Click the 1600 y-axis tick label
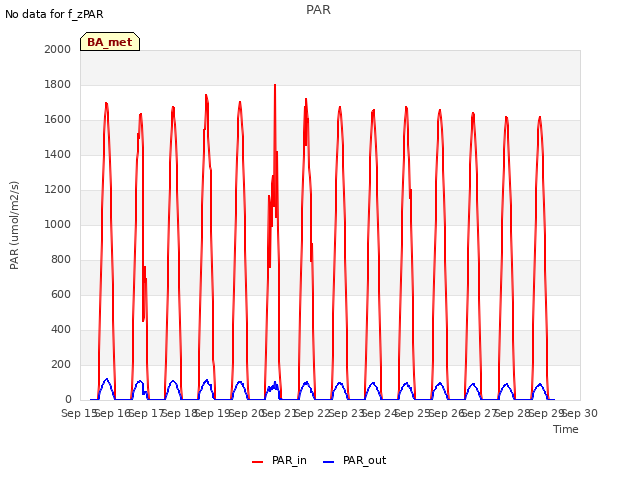 pyautogui.click(x=58, y=120)
